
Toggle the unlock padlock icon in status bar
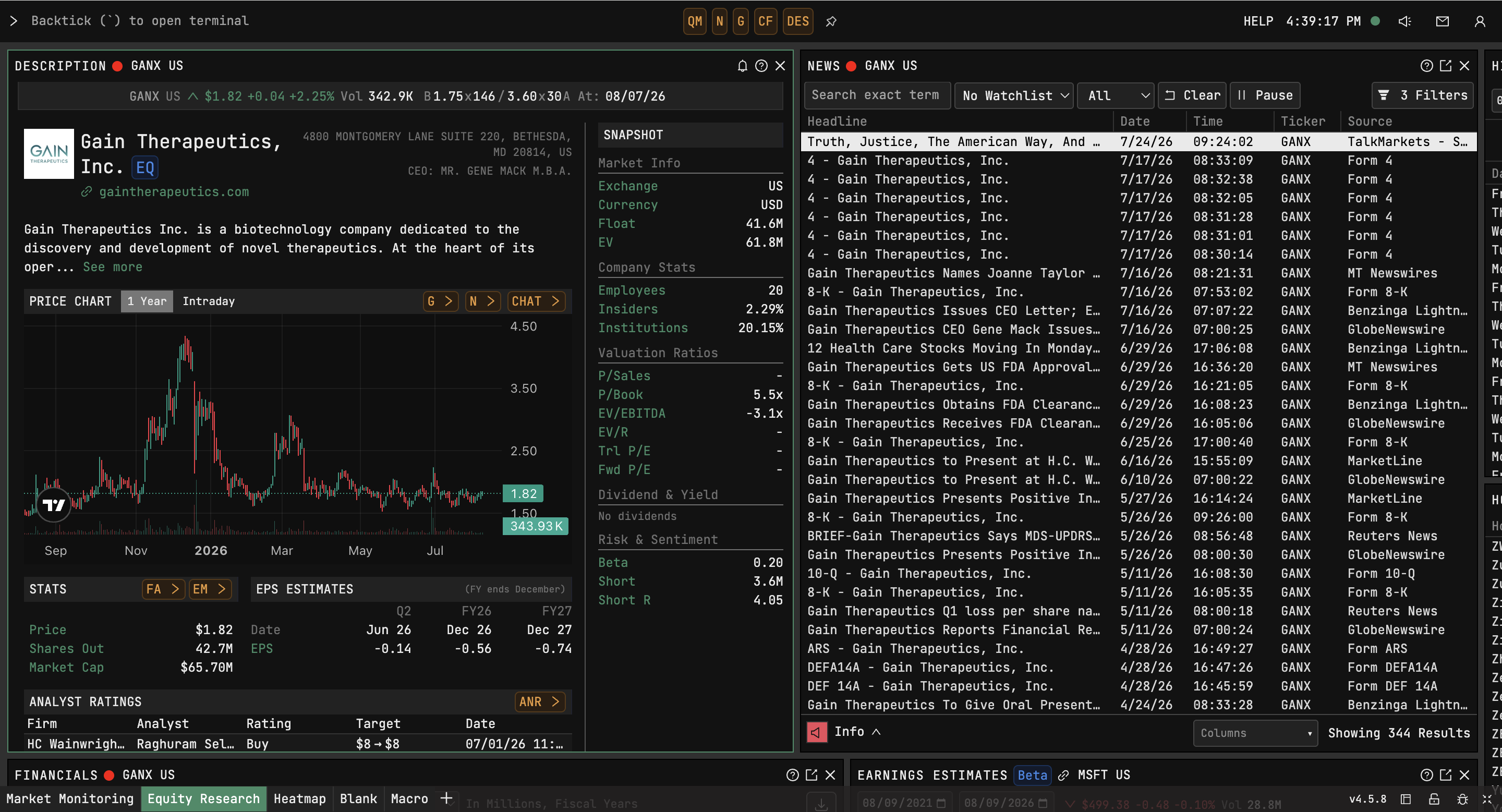tap(1434, 798)
